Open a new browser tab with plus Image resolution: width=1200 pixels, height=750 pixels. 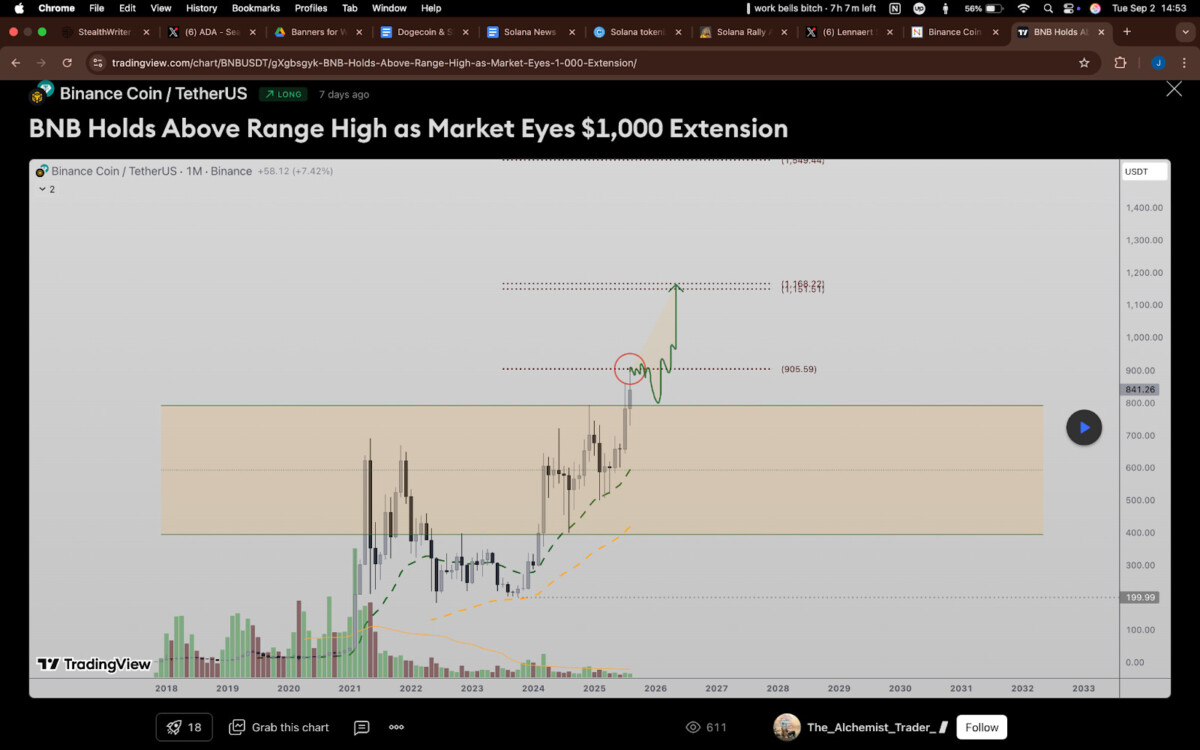[x=1127, y=32]
